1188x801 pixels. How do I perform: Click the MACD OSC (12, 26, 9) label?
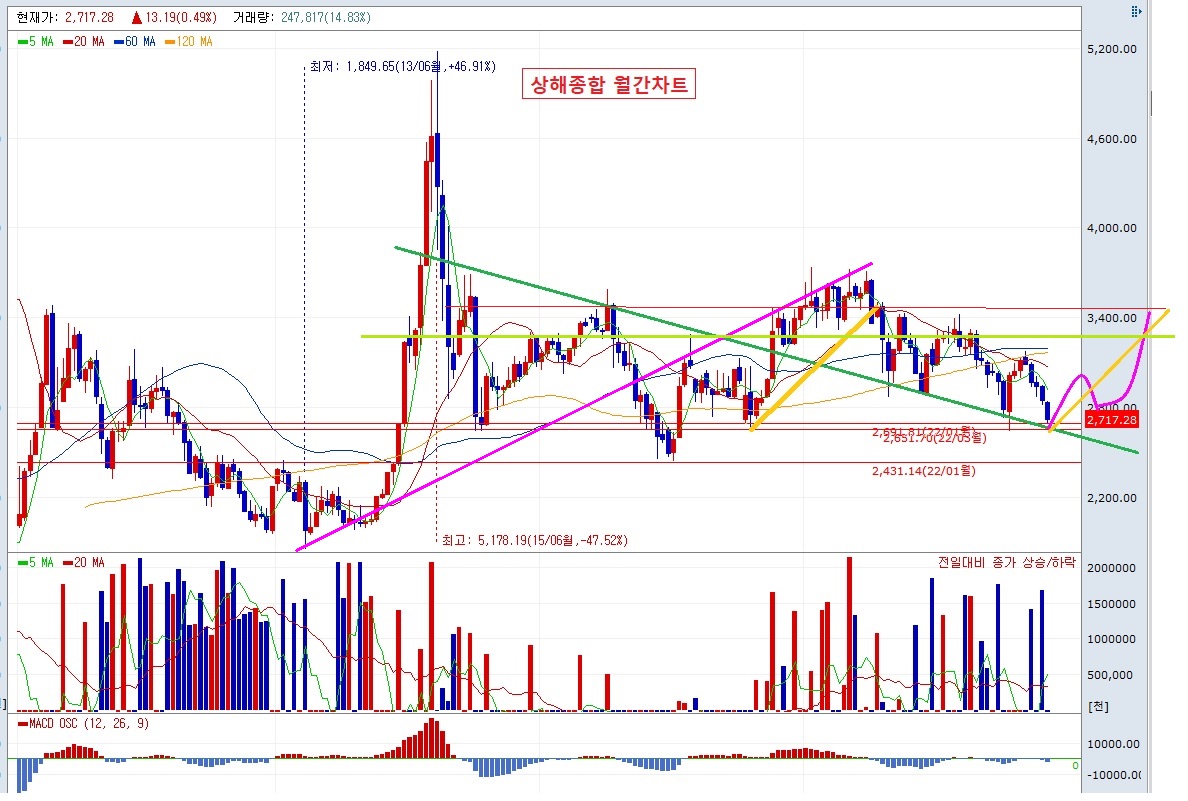click(x=84, y=723)
